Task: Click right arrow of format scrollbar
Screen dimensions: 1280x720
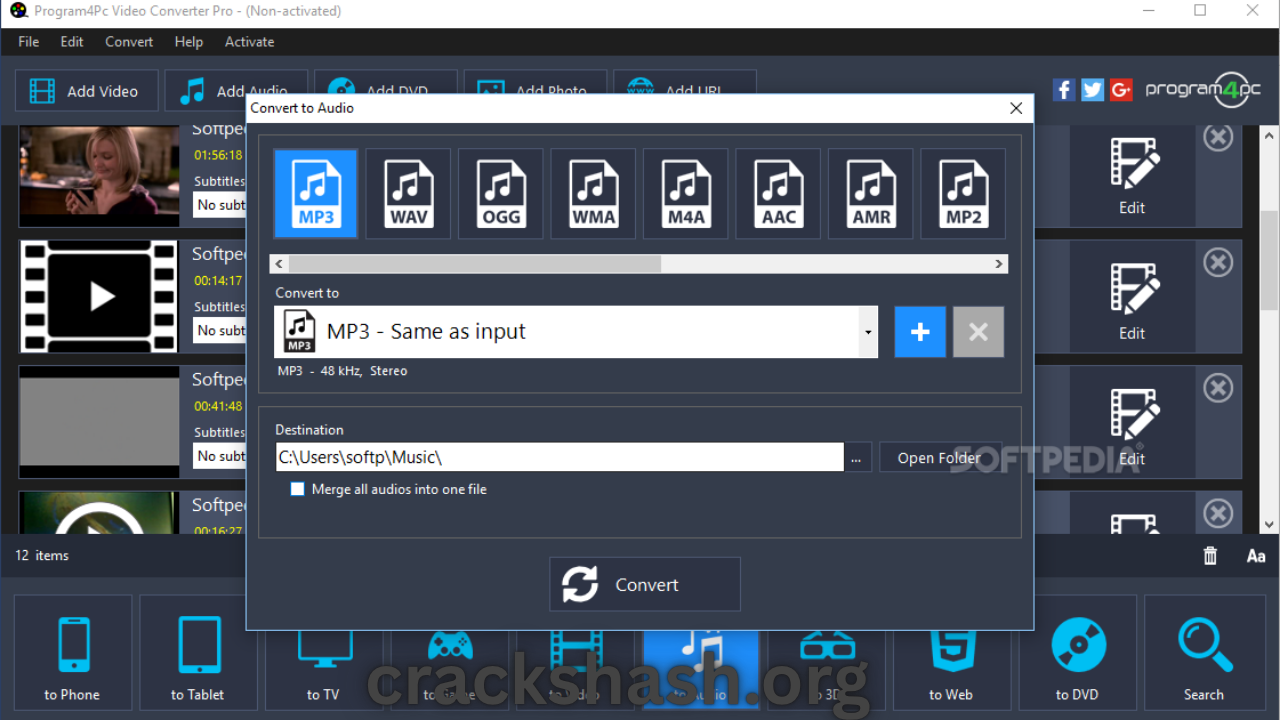Action: [998, 264]
